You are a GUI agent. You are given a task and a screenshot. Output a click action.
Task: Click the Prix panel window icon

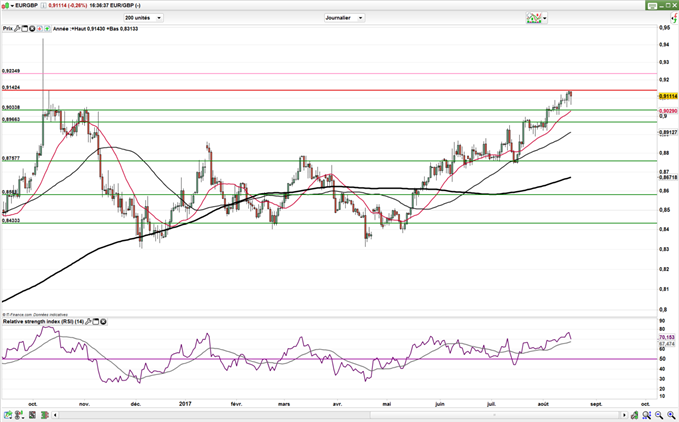(x=25, y=29)
